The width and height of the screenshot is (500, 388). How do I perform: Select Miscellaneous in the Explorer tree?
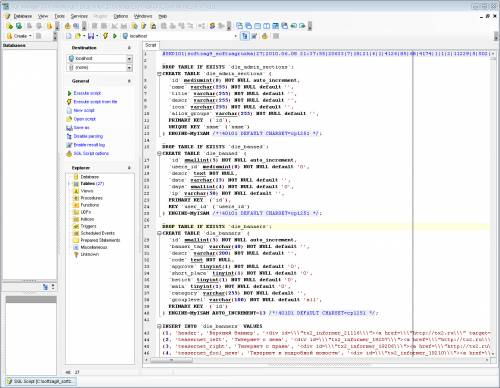tap(94, 247)
